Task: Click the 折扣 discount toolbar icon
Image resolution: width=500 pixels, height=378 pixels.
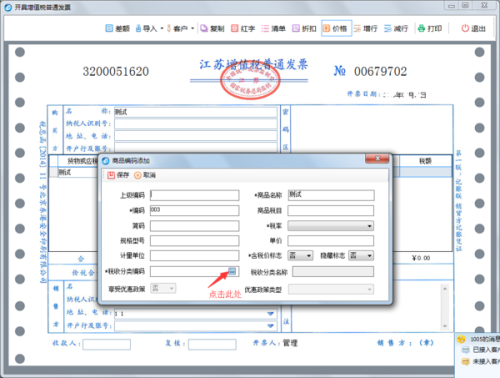Action: coord(296,28)
